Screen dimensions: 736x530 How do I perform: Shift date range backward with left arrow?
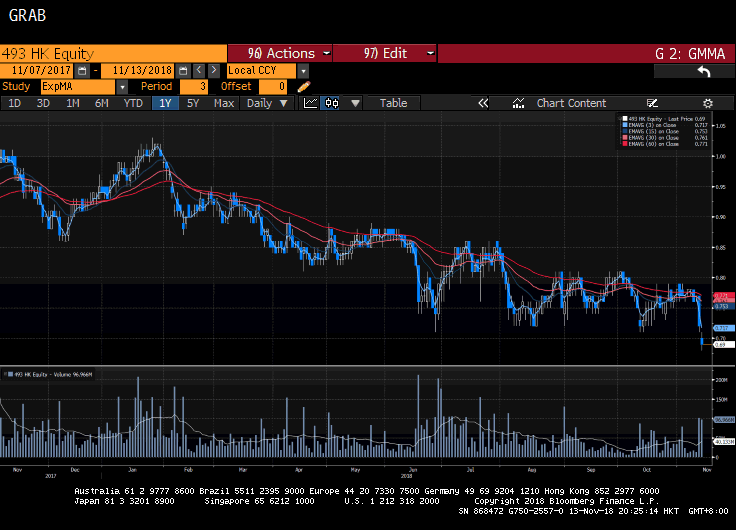(199, 70)
